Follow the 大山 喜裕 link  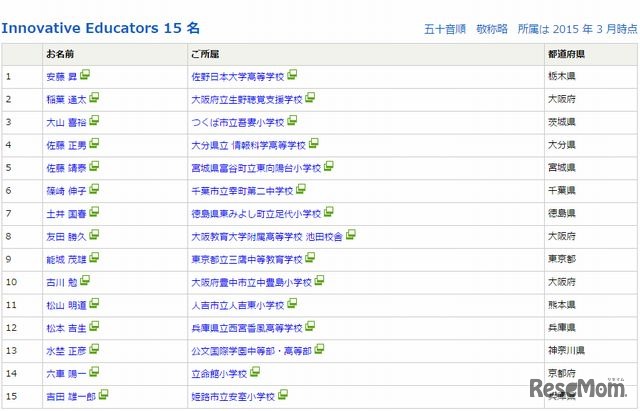point(67,122)
